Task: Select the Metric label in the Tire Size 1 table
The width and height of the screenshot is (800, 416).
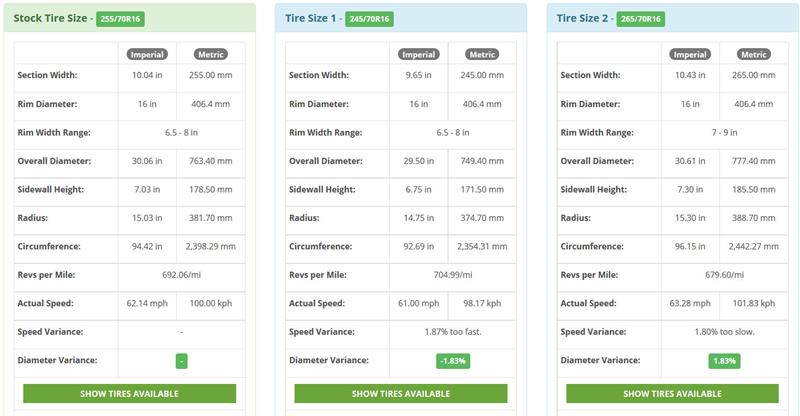Action: 482,54
